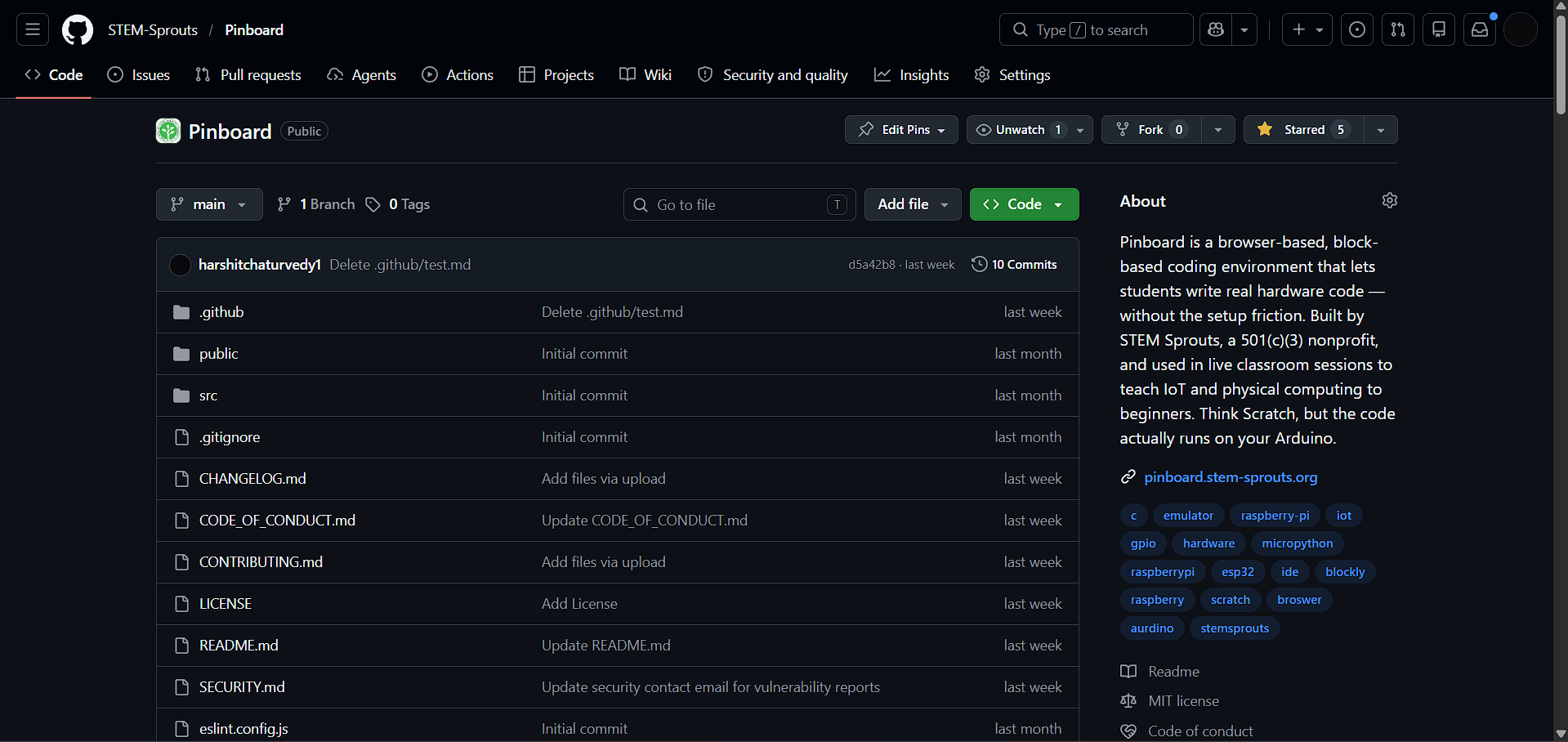
Task: Open eslint.config.js file
Action: pyautogui.click(x=243, y=729)
